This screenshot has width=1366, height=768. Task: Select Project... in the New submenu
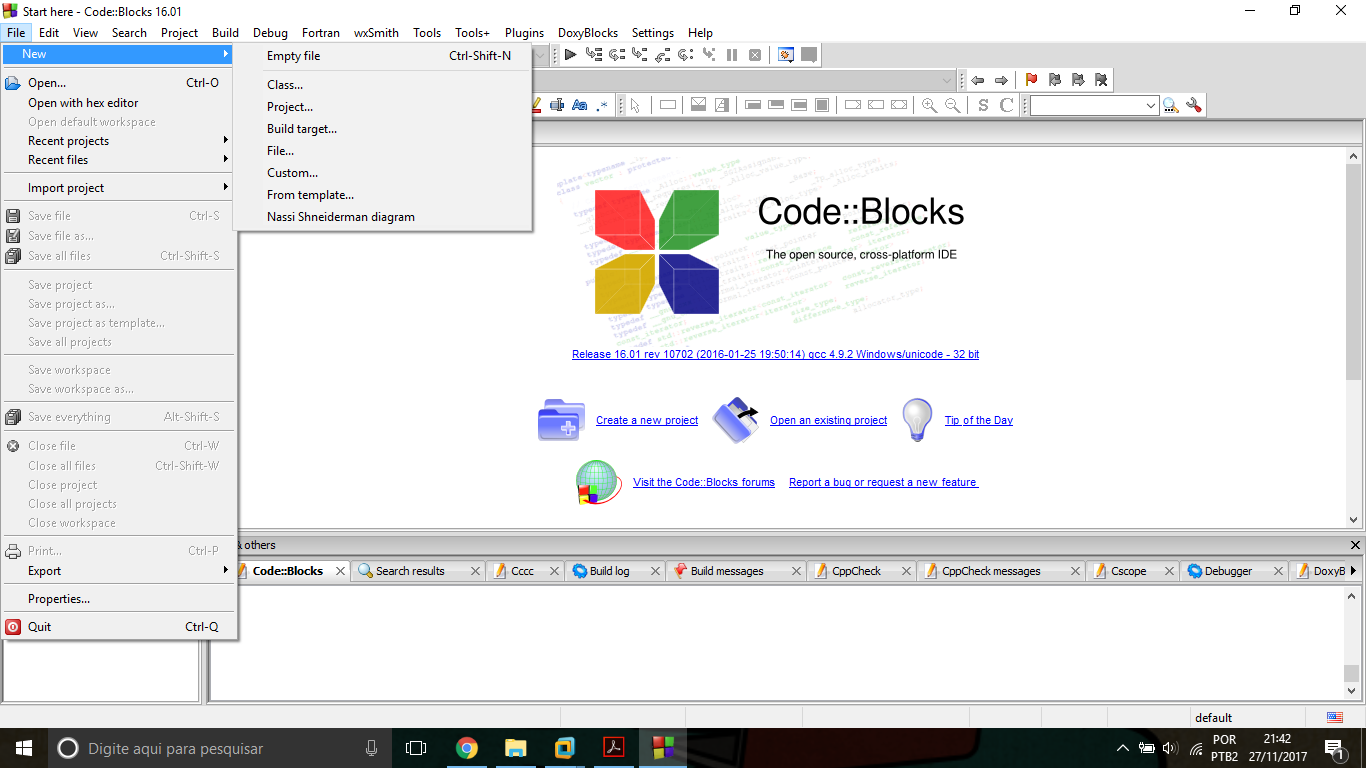(x=382, y=107)
